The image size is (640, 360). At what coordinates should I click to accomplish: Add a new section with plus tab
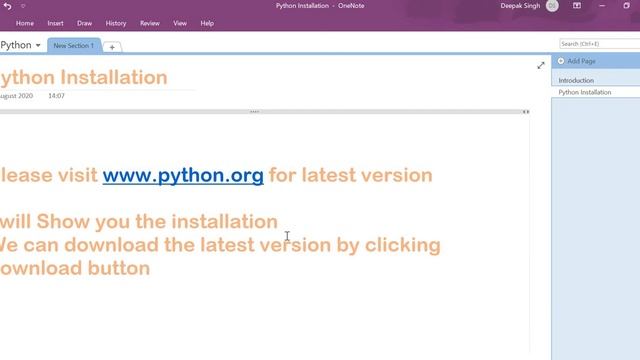click(112, 47)
